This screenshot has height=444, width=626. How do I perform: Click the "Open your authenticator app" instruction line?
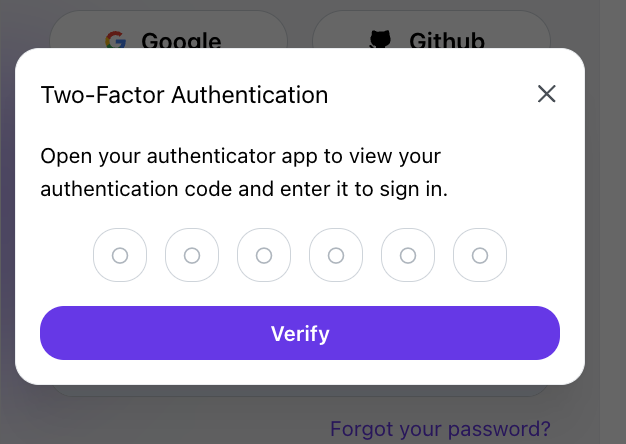pos(241,156)
